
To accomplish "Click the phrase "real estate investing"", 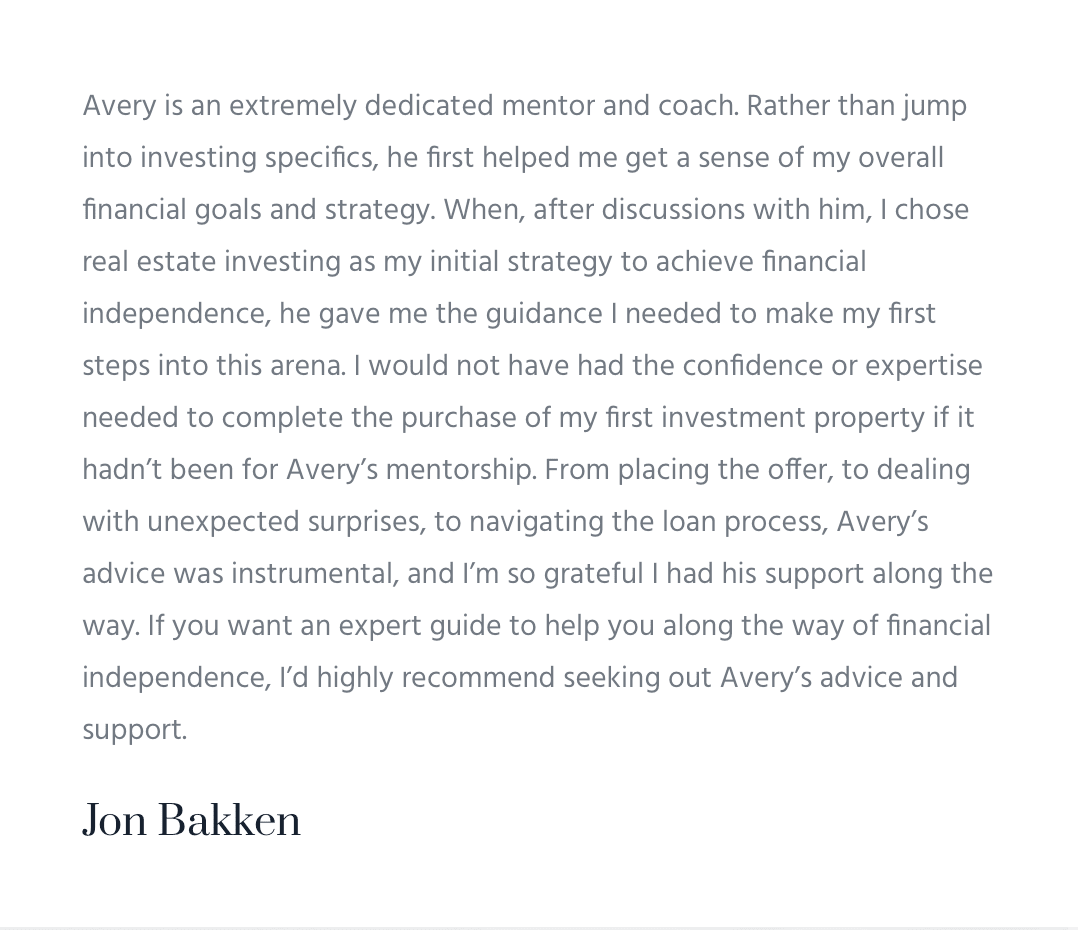I will pyautogui.click(x=212, y=262).
